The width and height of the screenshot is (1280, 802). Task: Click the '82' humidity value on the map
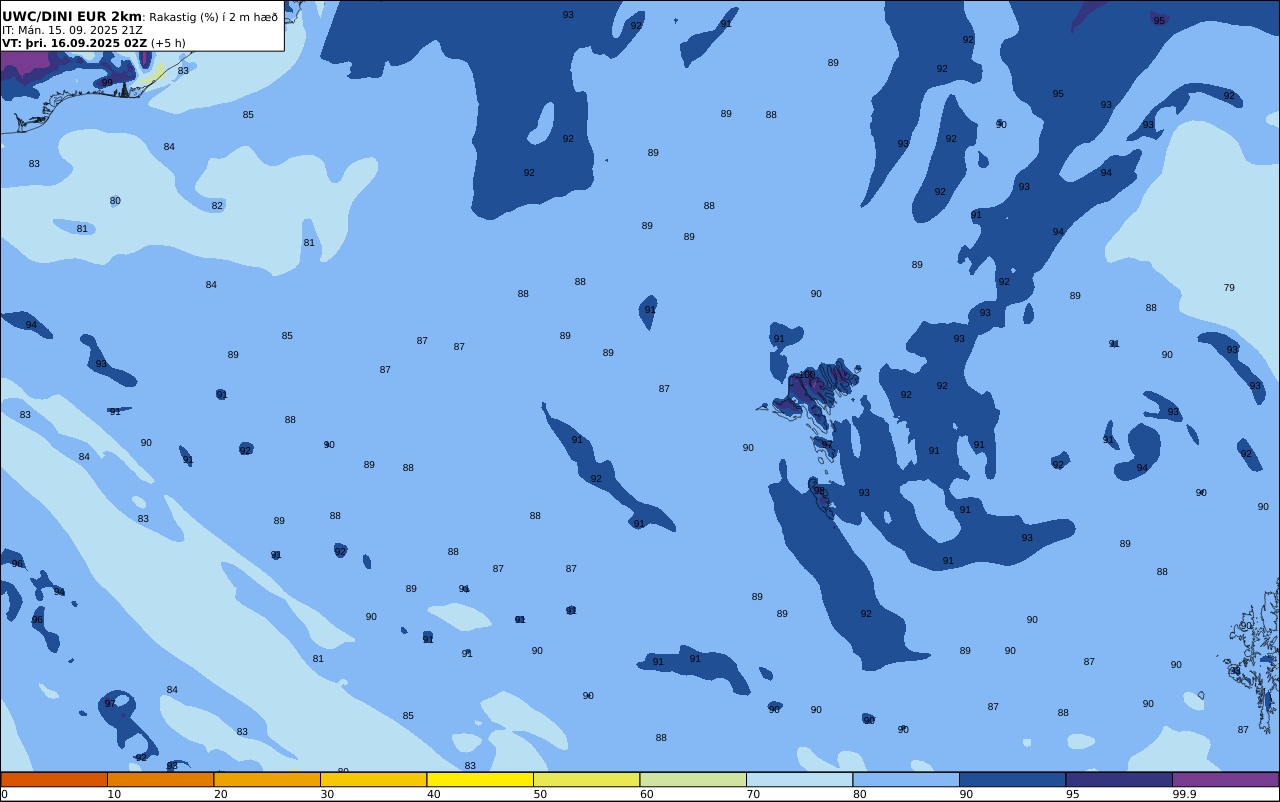tap(217, 206)
